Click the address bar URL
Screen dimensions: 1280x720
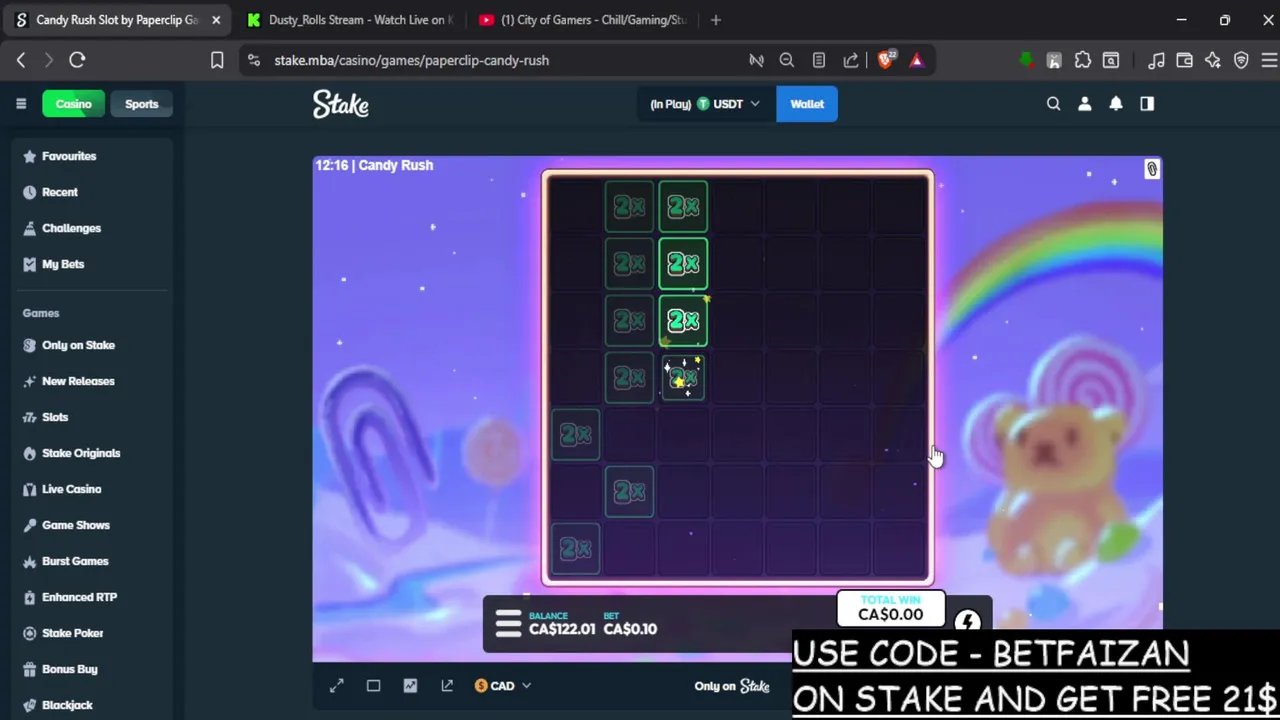click(x=411, y=60)
